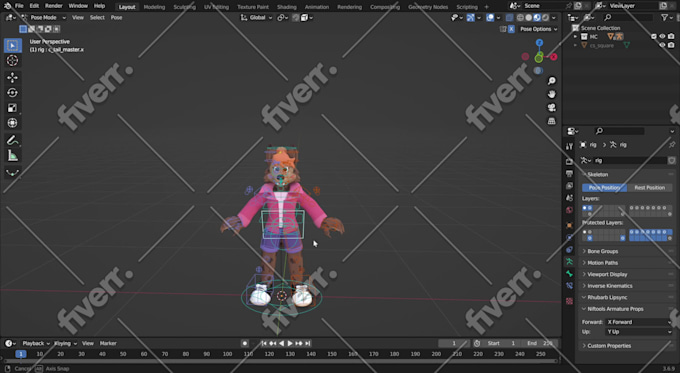Open Forward axis X Forward dropdown
This screenshot has height=373, width=680.
pyautogui.click(x=638, y=322)
